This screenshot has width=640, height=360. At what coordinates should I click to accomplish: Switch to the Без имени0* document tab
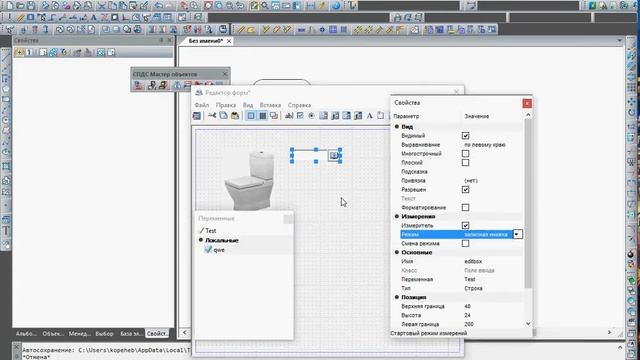tap(206, 41)
